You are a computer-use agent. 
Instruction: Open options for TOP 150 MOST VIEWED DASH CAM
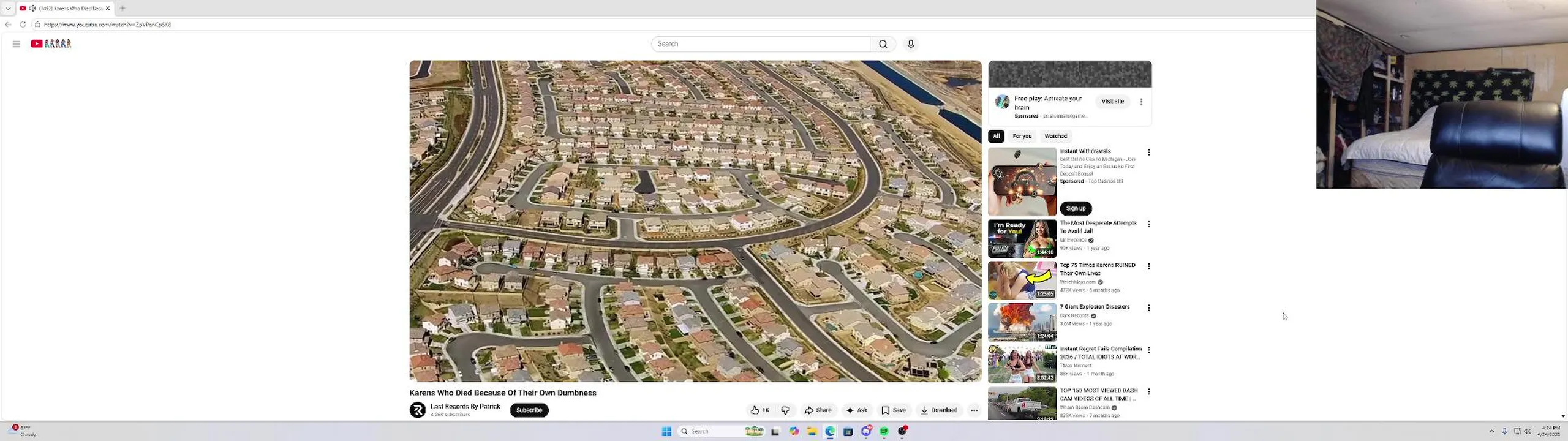point(1149,391)
